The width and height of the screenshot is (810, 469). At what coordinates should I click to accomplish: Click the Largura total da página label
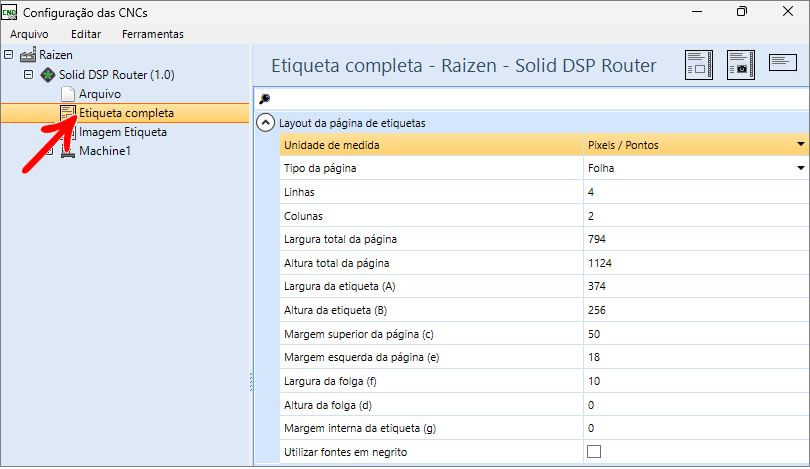tap(340, 239)
